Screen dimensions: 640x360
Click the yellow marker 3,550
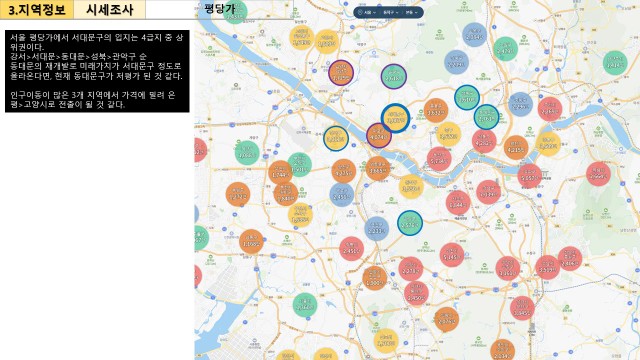pyautogui.click(x=411, y=187)
